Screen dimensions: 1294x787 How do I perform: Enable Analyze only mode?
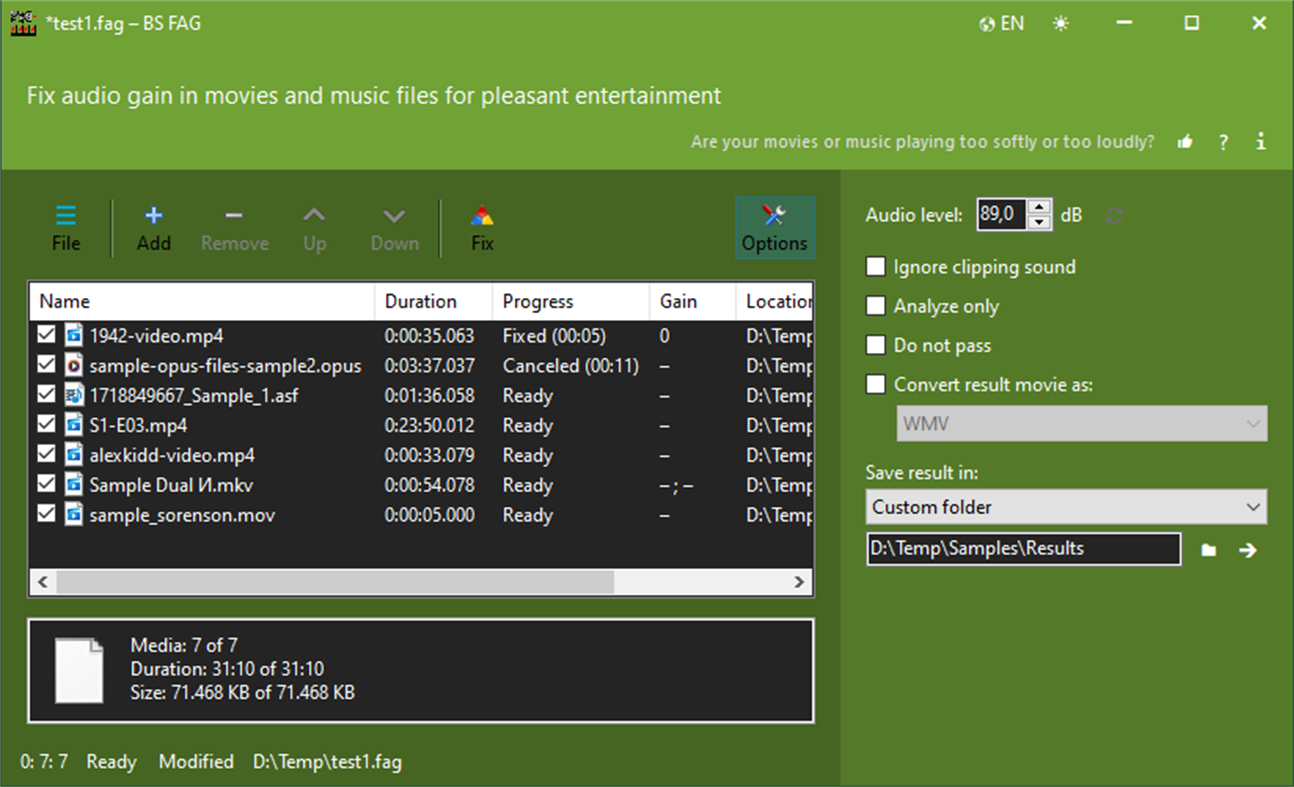pyautogui.click(x=875, y=306)
